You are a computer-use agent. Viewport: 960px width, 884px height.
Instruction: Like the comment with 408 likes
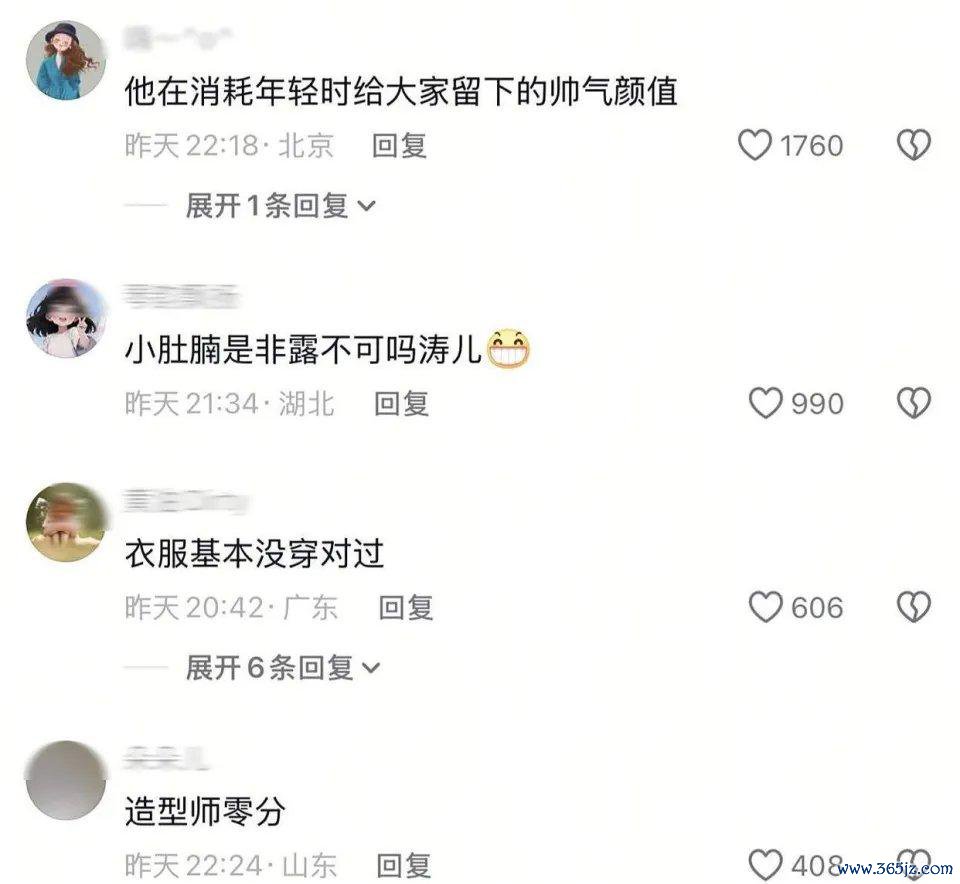[765, 865]
